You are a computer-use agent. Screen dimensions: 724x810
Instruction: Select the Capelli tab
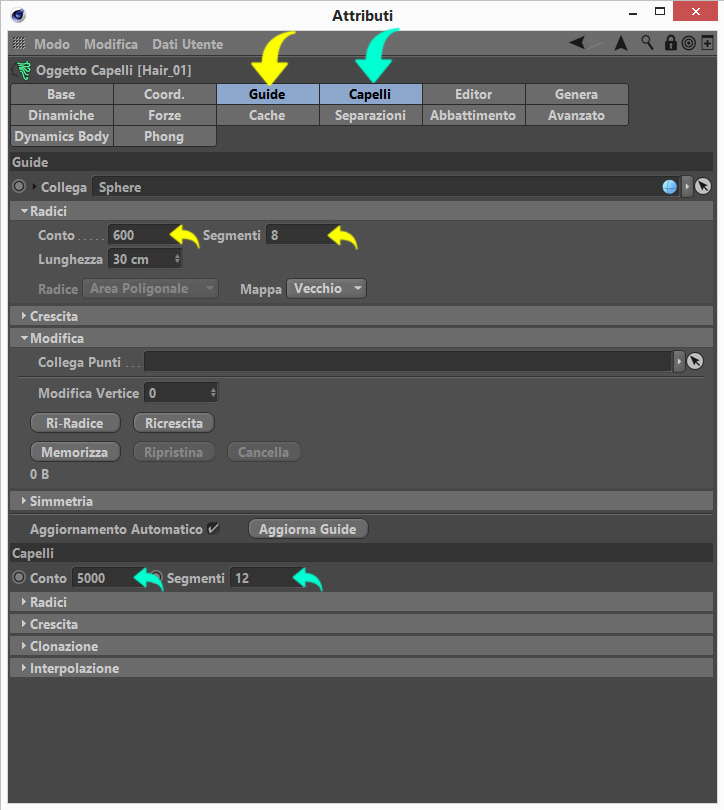tap(370, 94)
